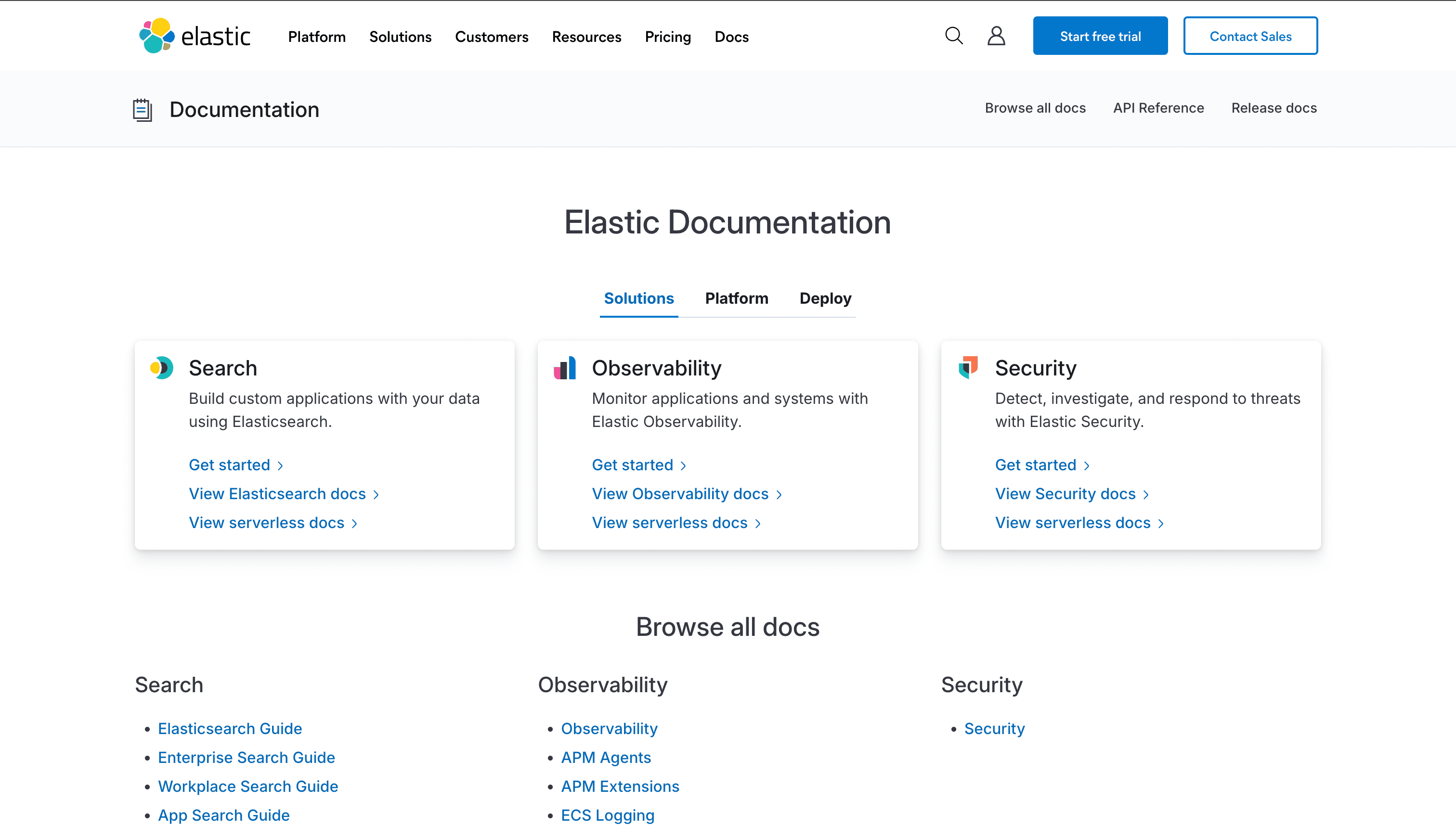Viewport: 1456px width, 826px height.
Task: Click the user account icon
Action: click(x=996, y=36)
